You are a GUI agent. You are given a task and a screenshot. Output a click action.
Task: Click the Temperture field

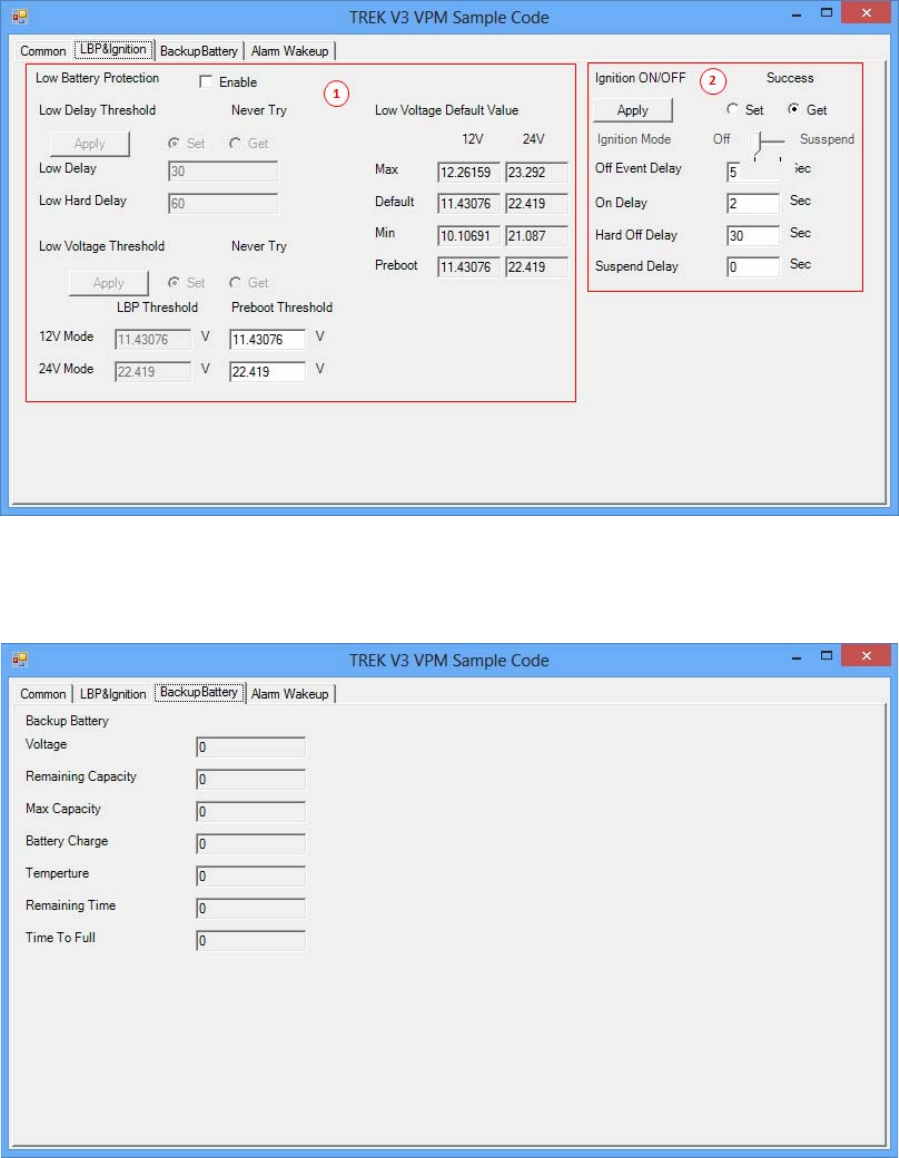(x=250, y=876)
